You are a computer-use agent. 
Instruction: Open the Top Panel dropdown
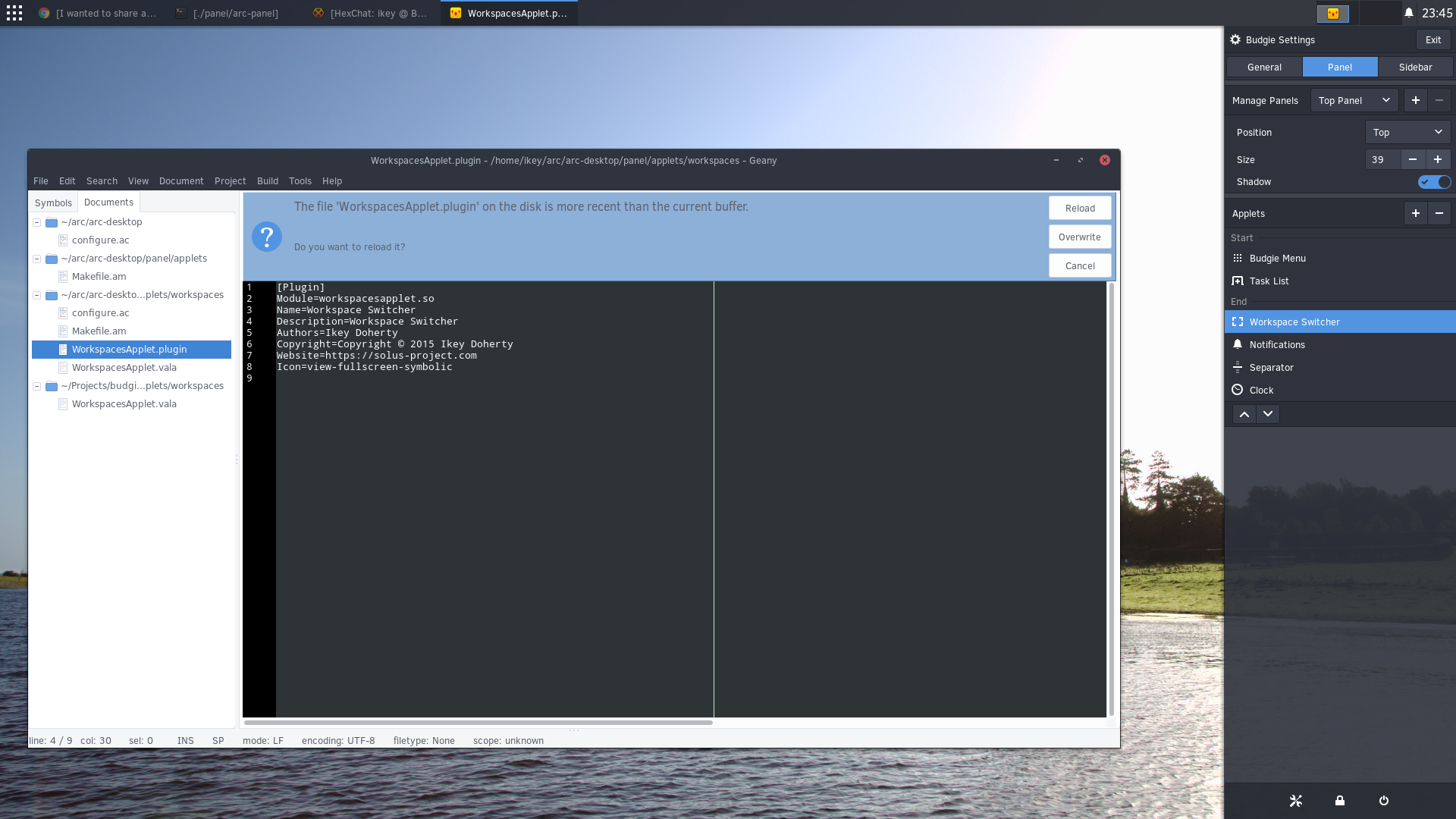pyautogui.click(x=1354, y=100)
